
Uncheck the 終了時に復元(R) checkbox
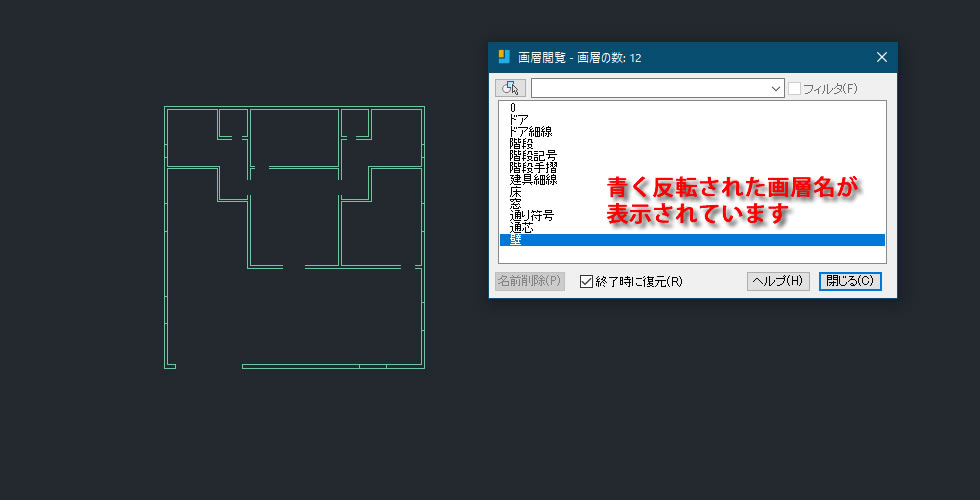586,281
